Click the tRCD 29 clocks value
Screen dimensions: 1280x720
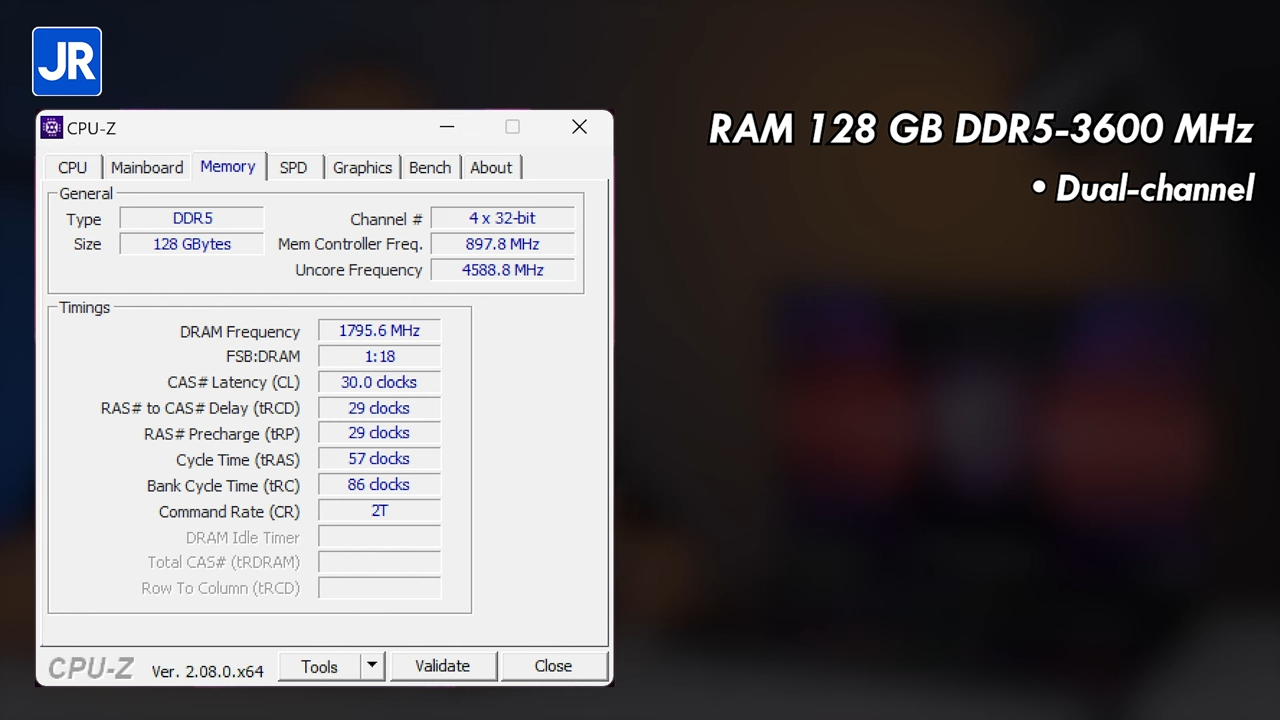point(379,408)
